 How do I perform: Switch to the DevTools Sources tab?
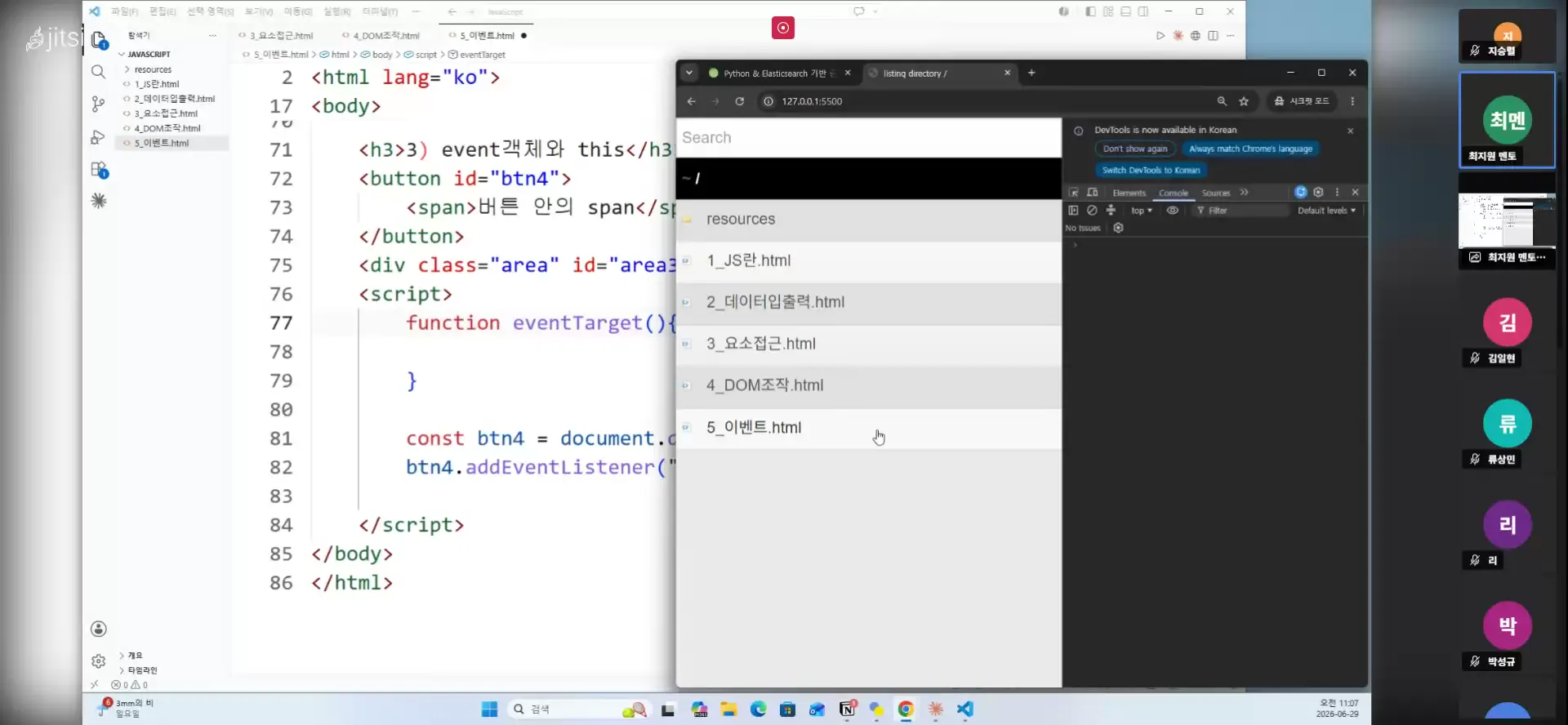point(1215,193)
